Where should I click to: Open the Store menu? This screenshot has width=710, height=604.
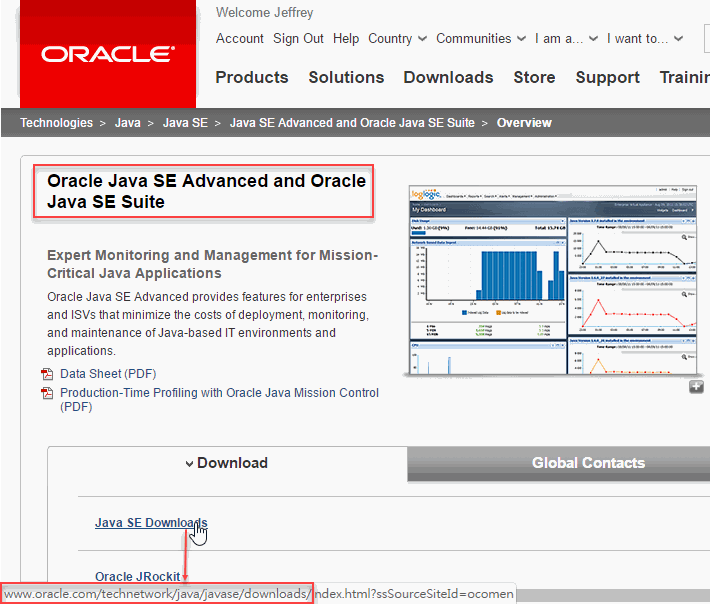(534, 77)
